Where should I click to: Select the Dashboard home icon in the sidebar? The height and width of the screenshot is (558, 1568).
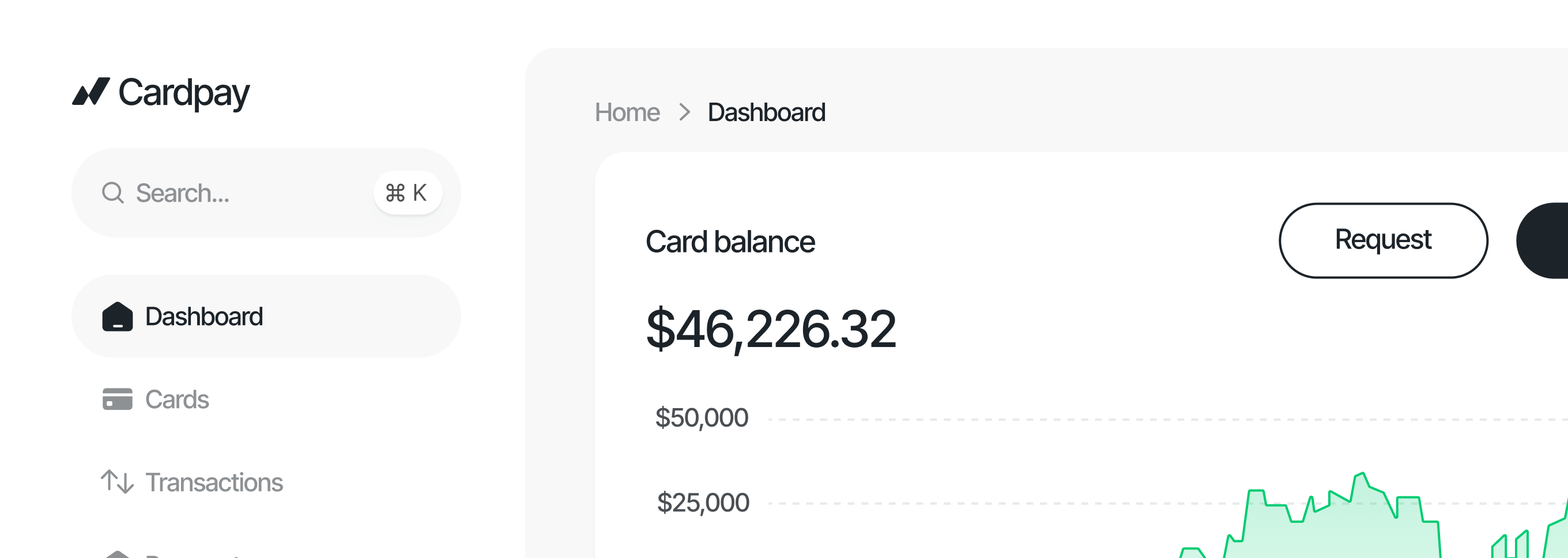[118, 316]
